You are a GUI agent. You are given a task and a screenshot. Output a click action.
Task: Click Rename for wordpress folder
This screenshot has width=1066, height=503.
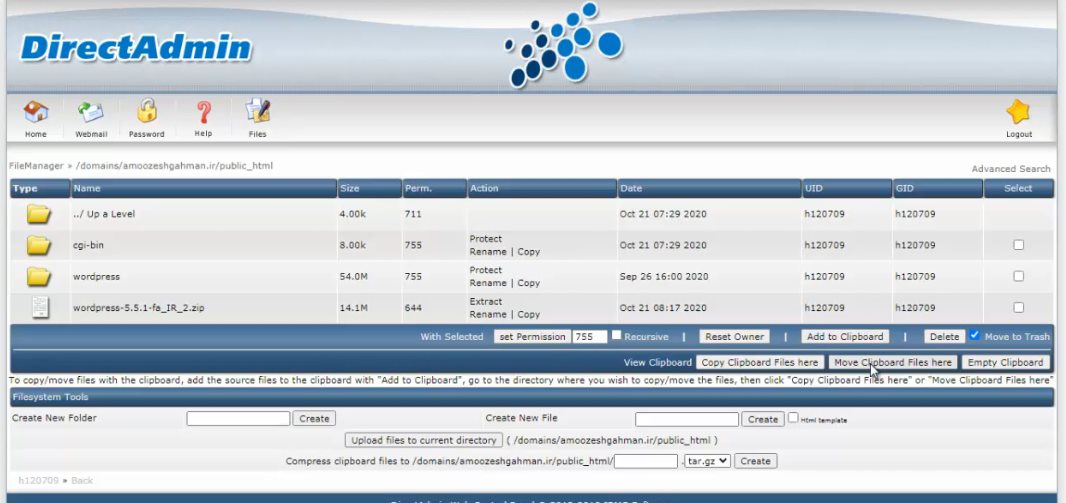[487, 283]
